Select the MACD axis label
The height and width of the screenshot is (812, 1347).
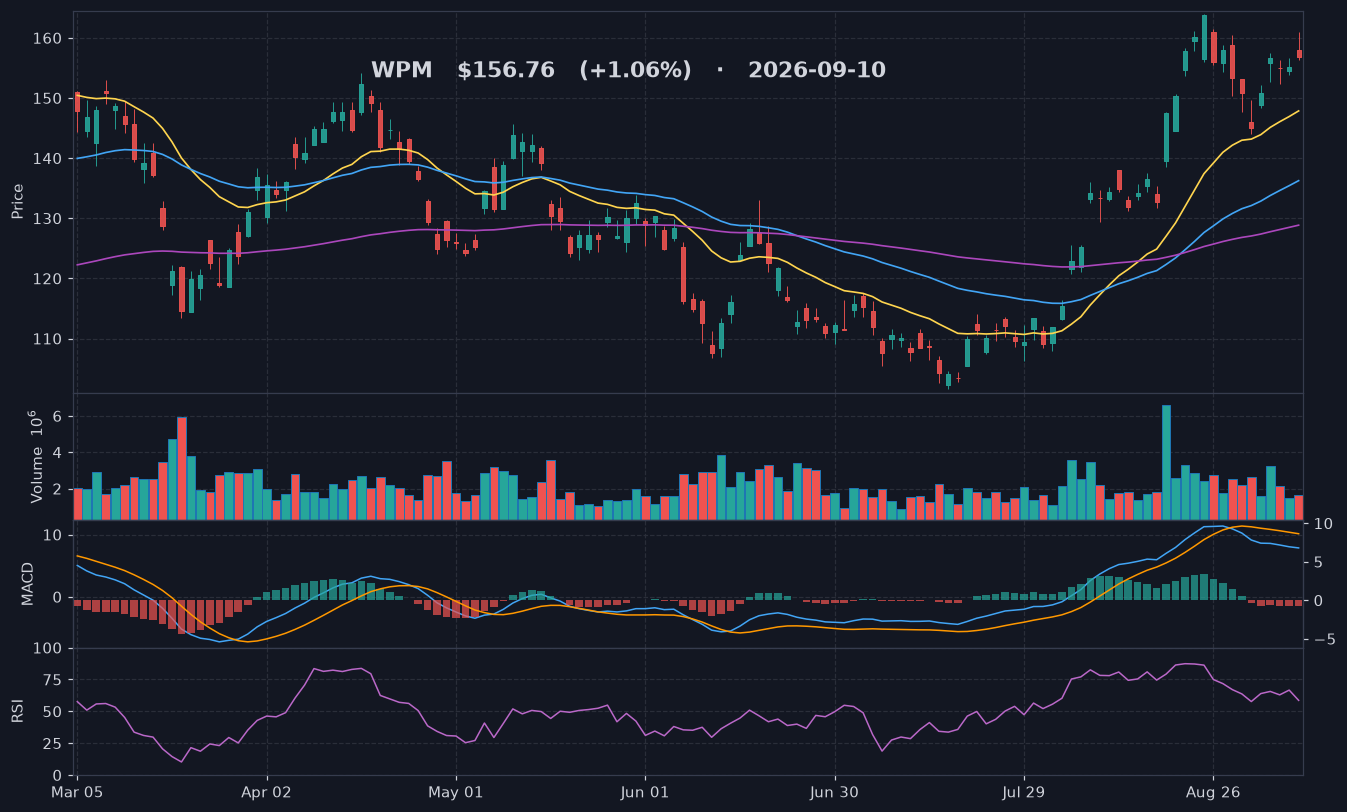pos(28,583)
